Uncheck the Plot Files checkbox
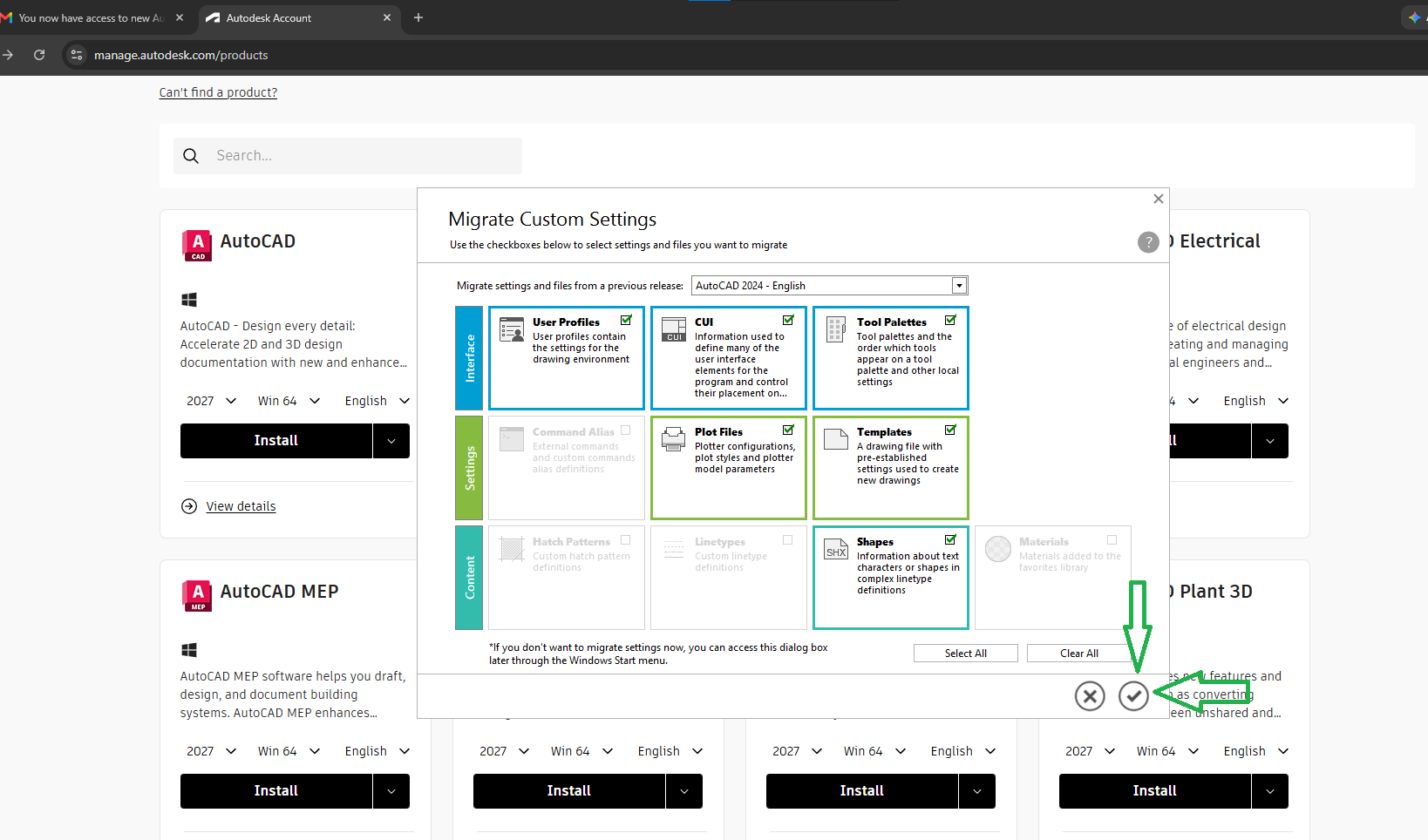 click(788, 430)
